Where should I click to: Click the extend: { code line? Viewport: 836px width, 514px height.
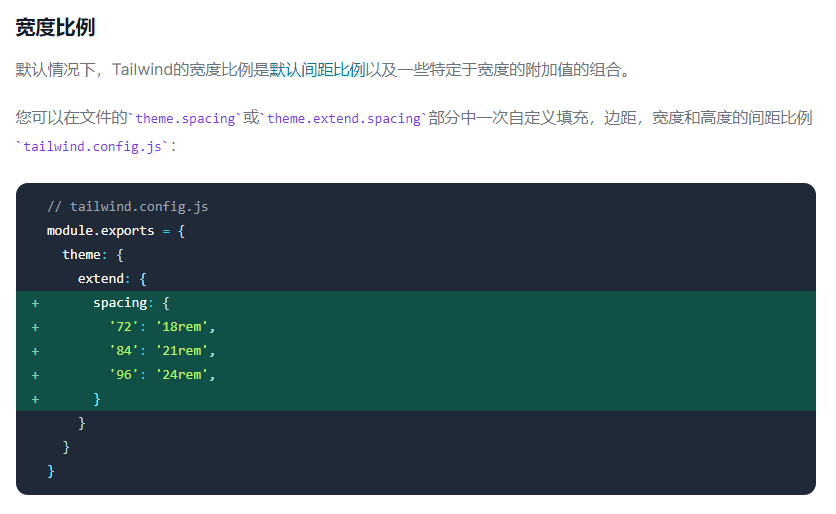(112, 279)
